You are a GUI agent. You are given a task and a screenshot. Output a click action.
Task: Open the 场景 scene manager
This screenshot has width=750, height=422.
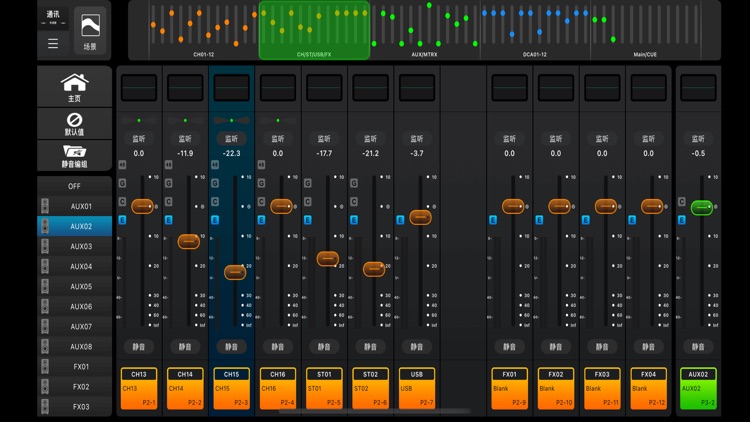pos(90,31)
